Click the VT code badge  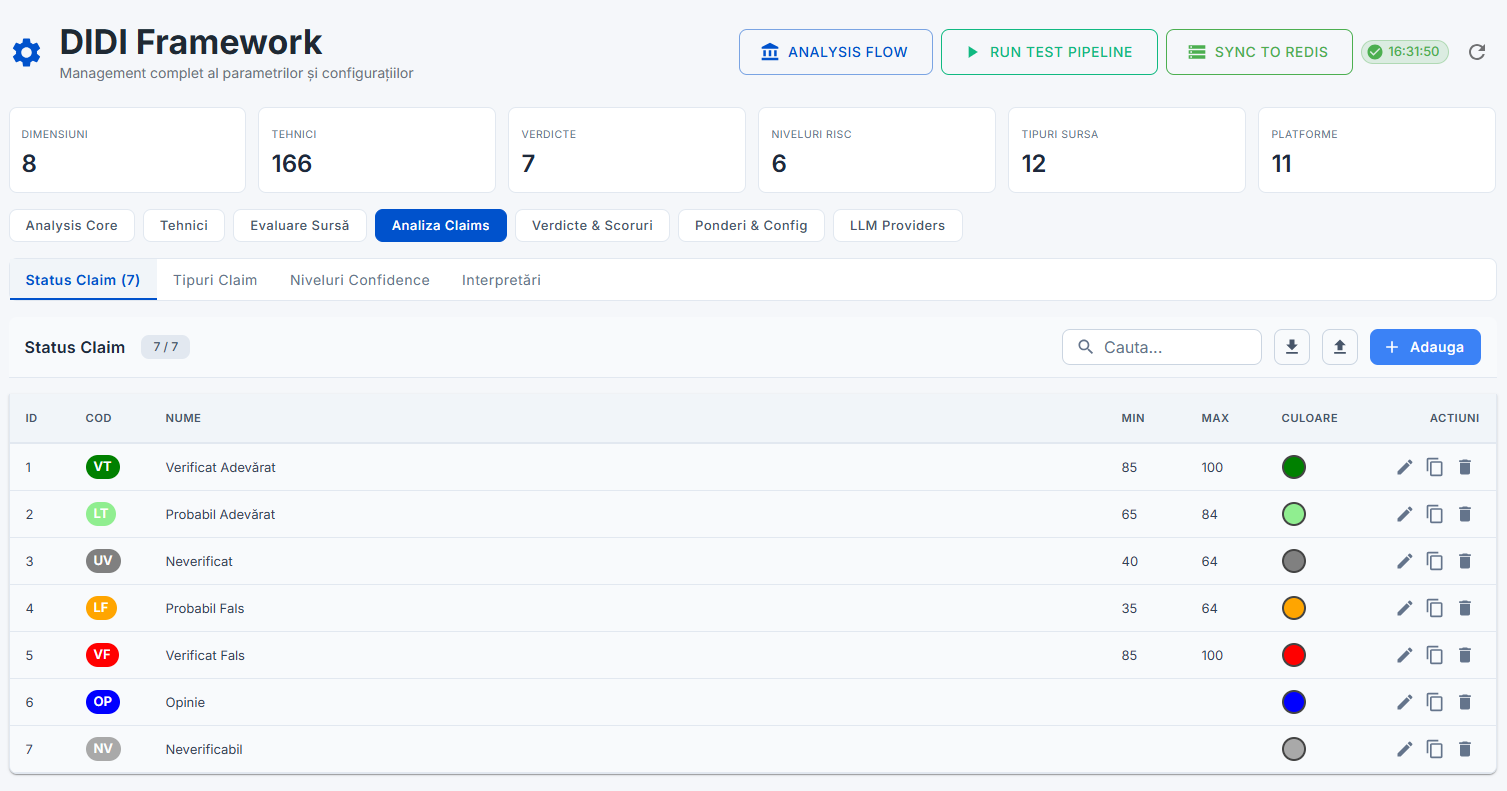(103, 467)
